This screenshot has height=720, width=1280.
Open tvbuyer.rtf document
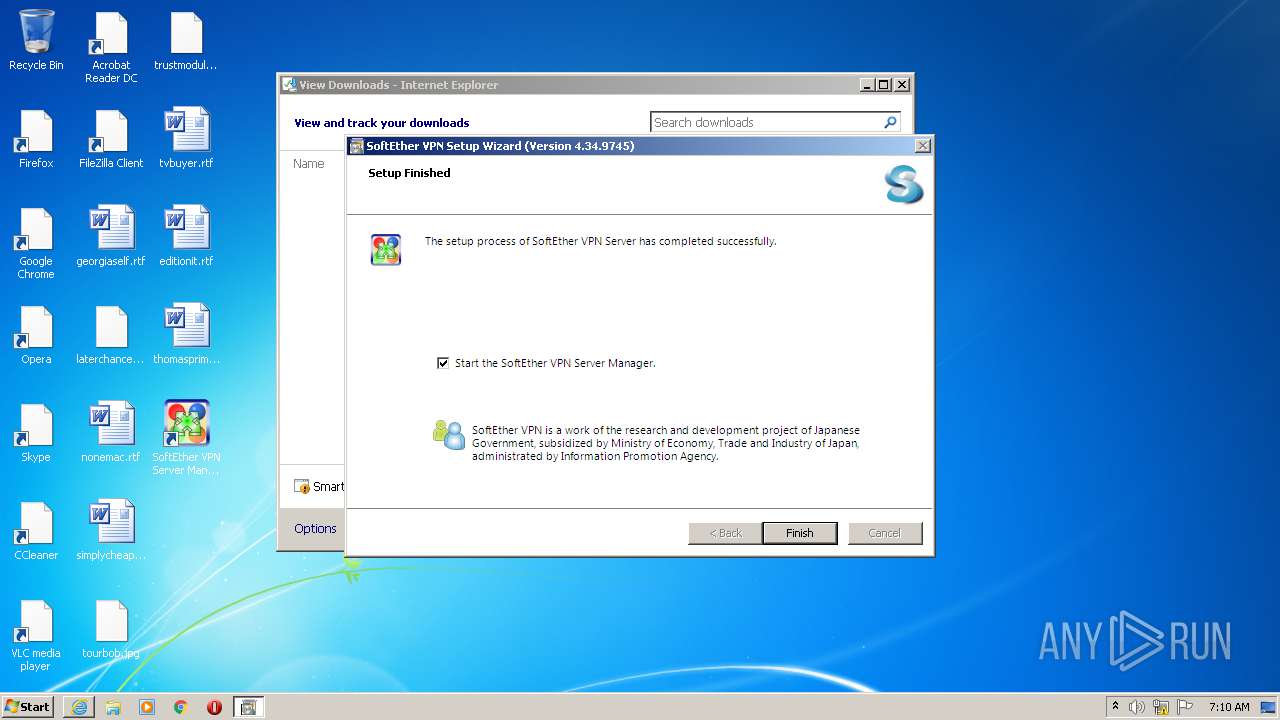click(186, 138)
